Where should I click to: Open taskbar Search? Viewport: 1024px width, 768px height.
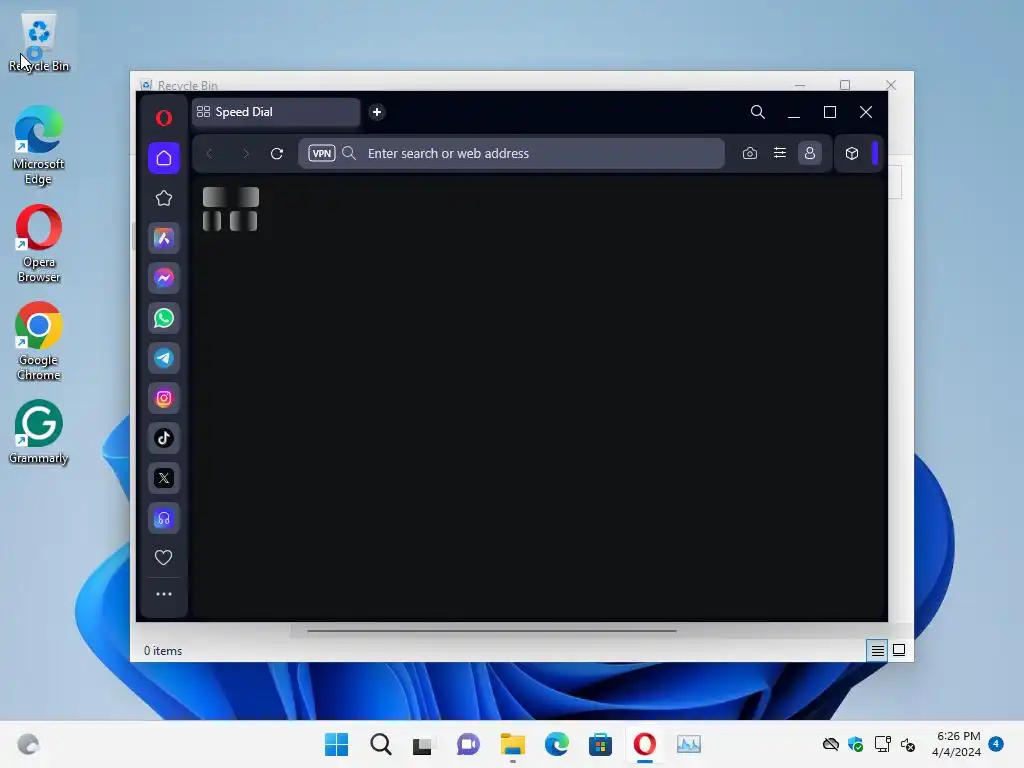pos(381,744)
